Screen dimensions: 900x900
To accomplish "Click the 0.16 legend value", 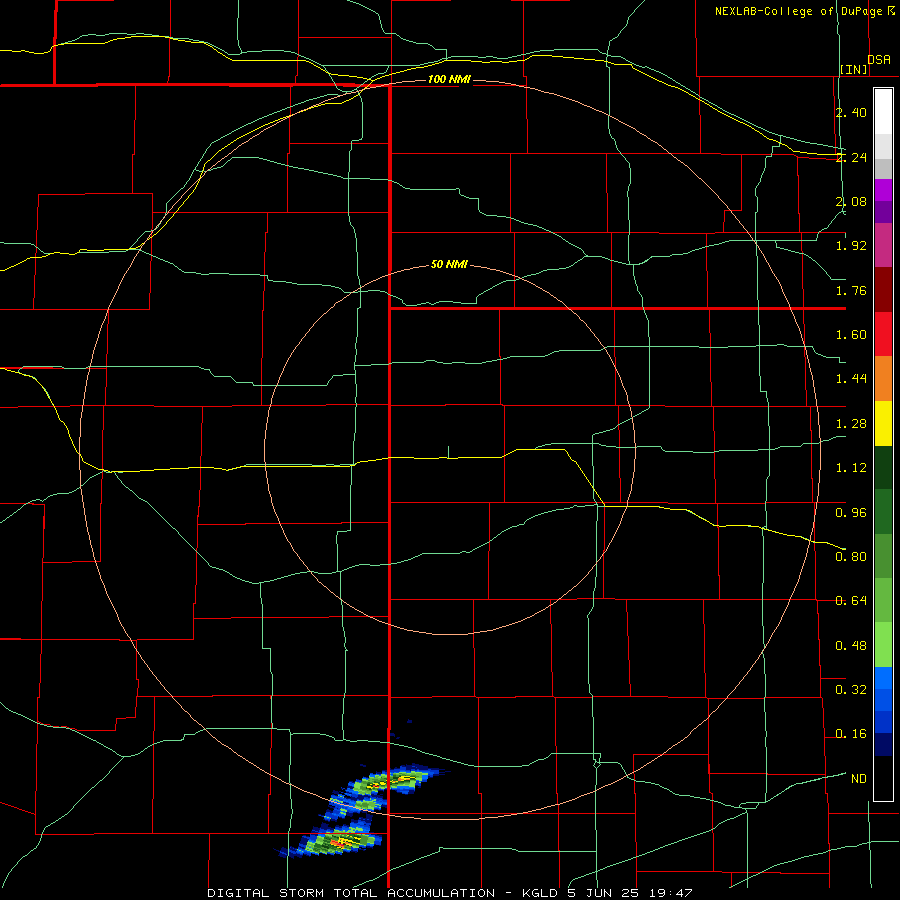I will pyautogui.click(x=851, y=734).
